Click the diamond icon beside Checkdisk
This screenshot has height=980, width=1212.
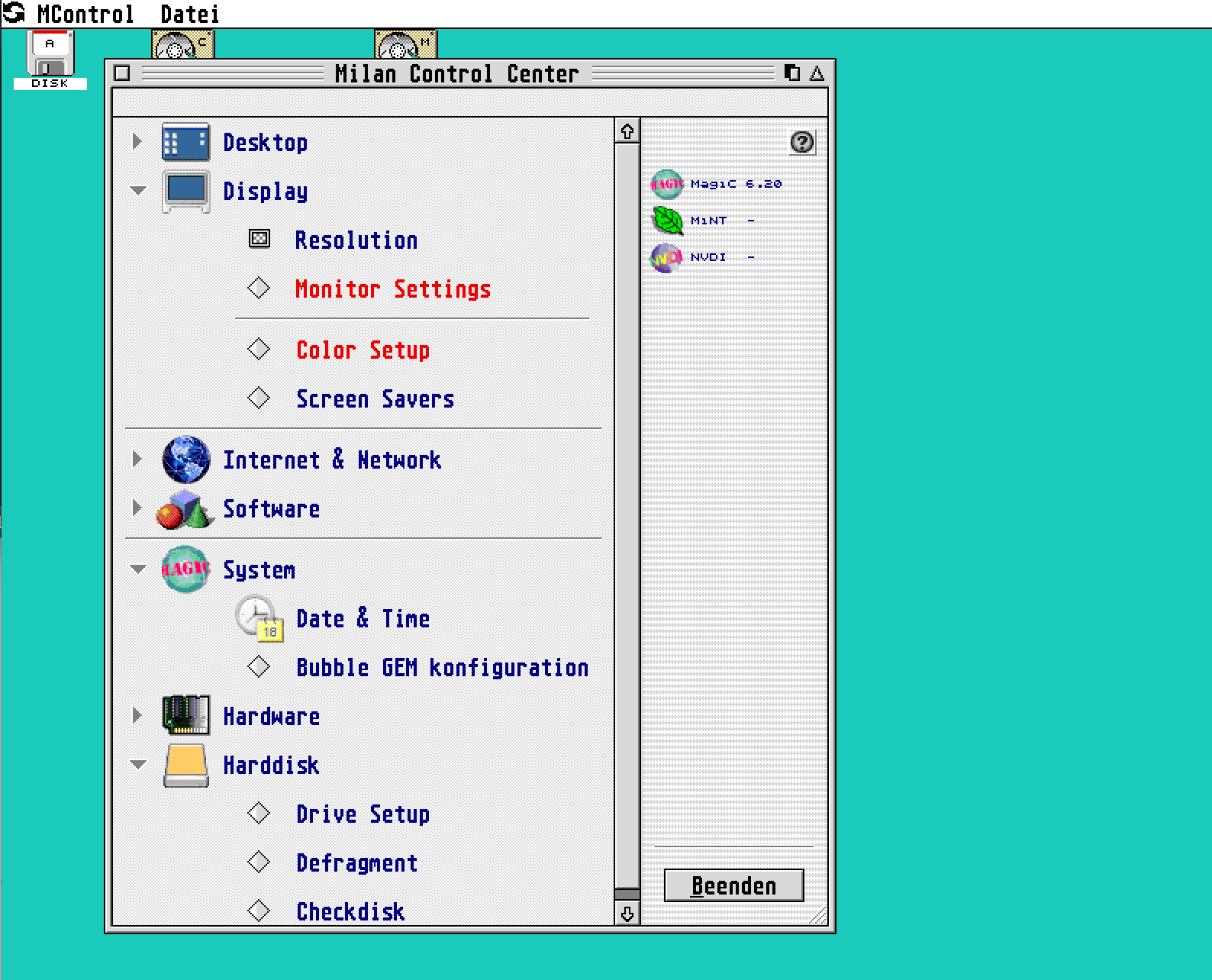click(259, 911)
